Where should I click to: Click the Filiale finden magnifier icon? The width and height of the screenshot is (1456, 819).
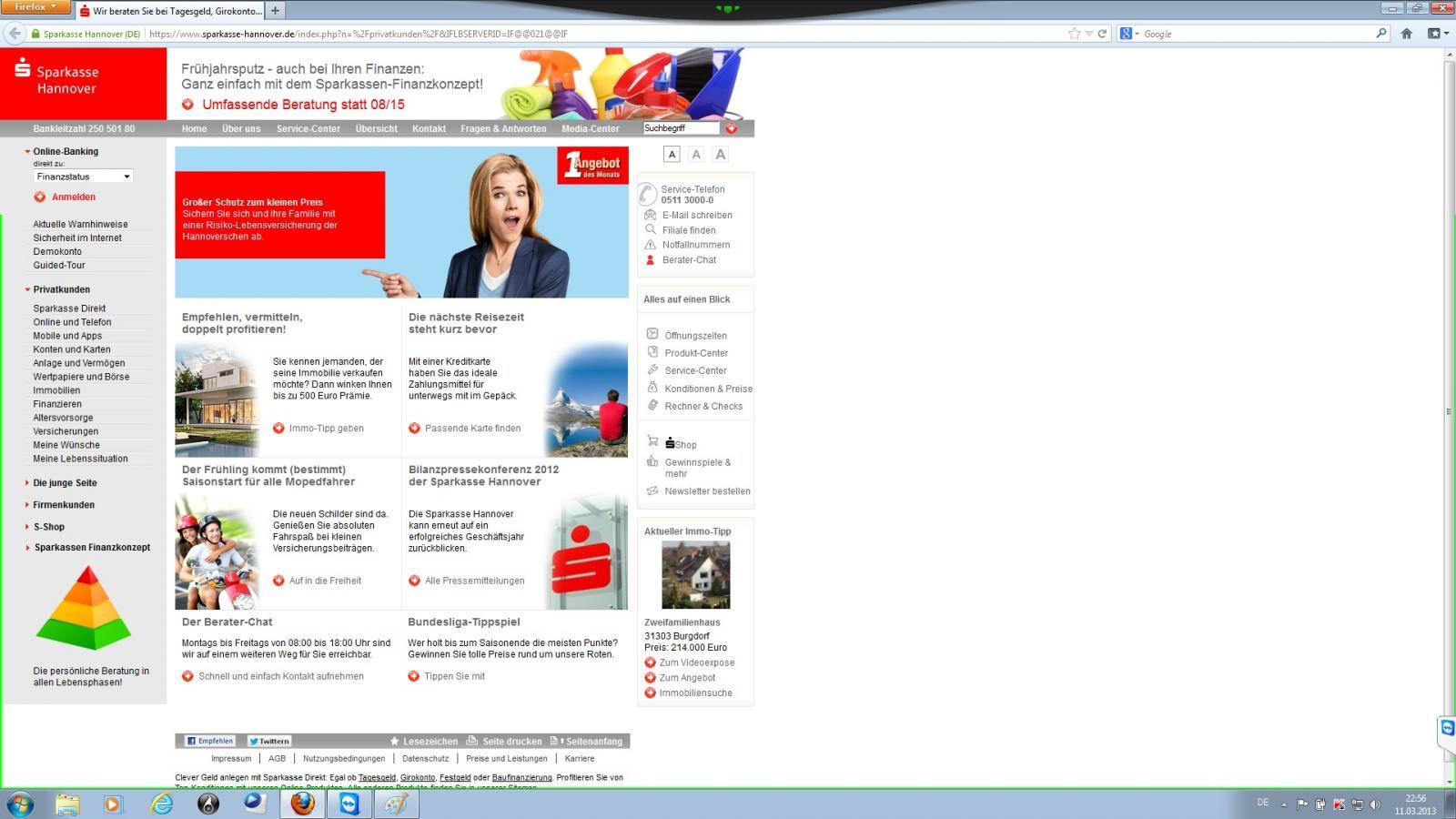[650, 229]
